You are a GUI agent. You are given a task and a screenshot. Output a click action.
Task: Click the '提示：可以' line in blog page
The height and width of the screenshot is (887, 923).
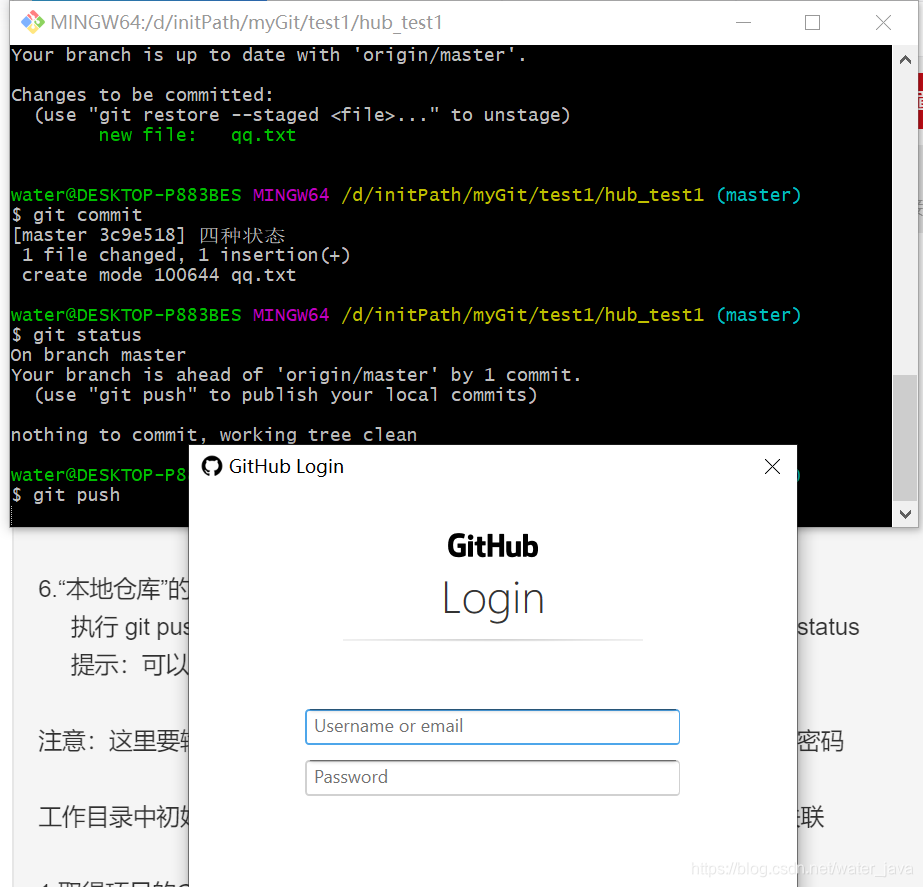tap(130, 665)
